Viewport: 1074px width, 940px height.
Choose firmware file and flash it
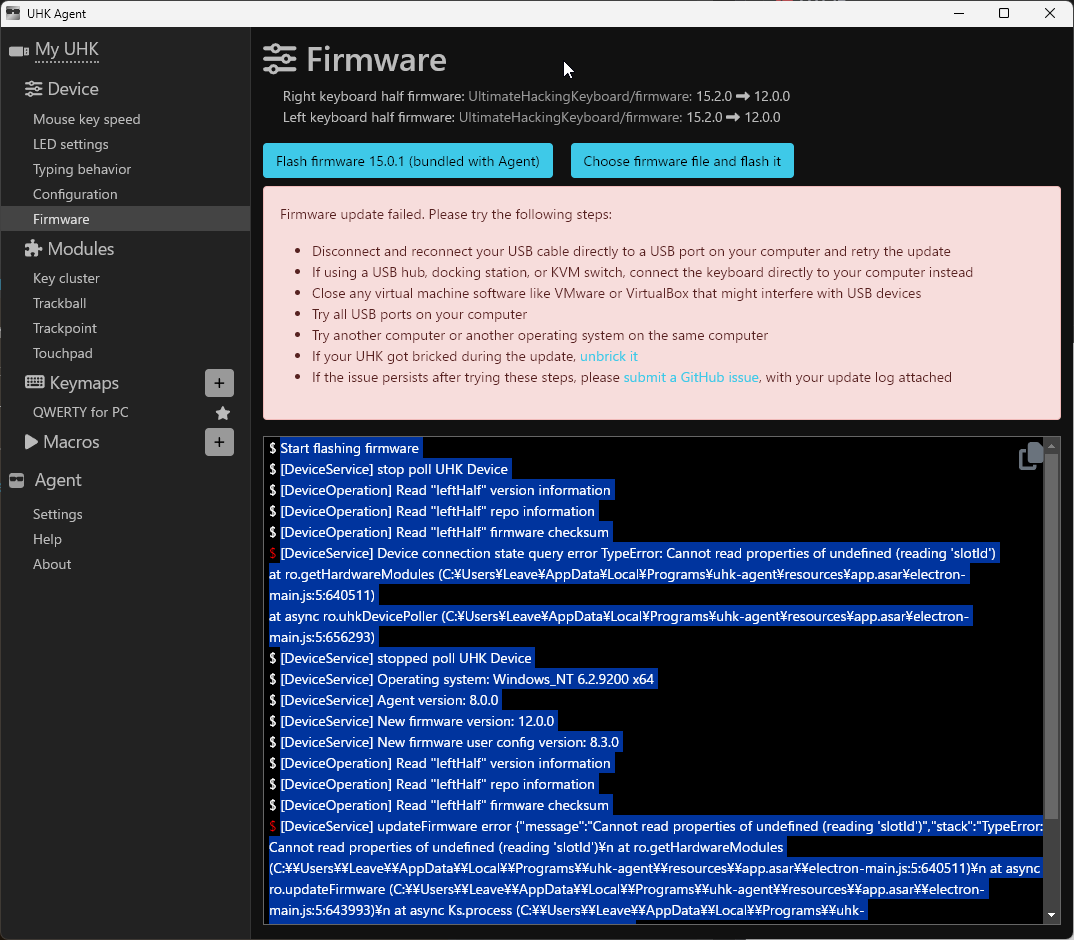(682, 161)
